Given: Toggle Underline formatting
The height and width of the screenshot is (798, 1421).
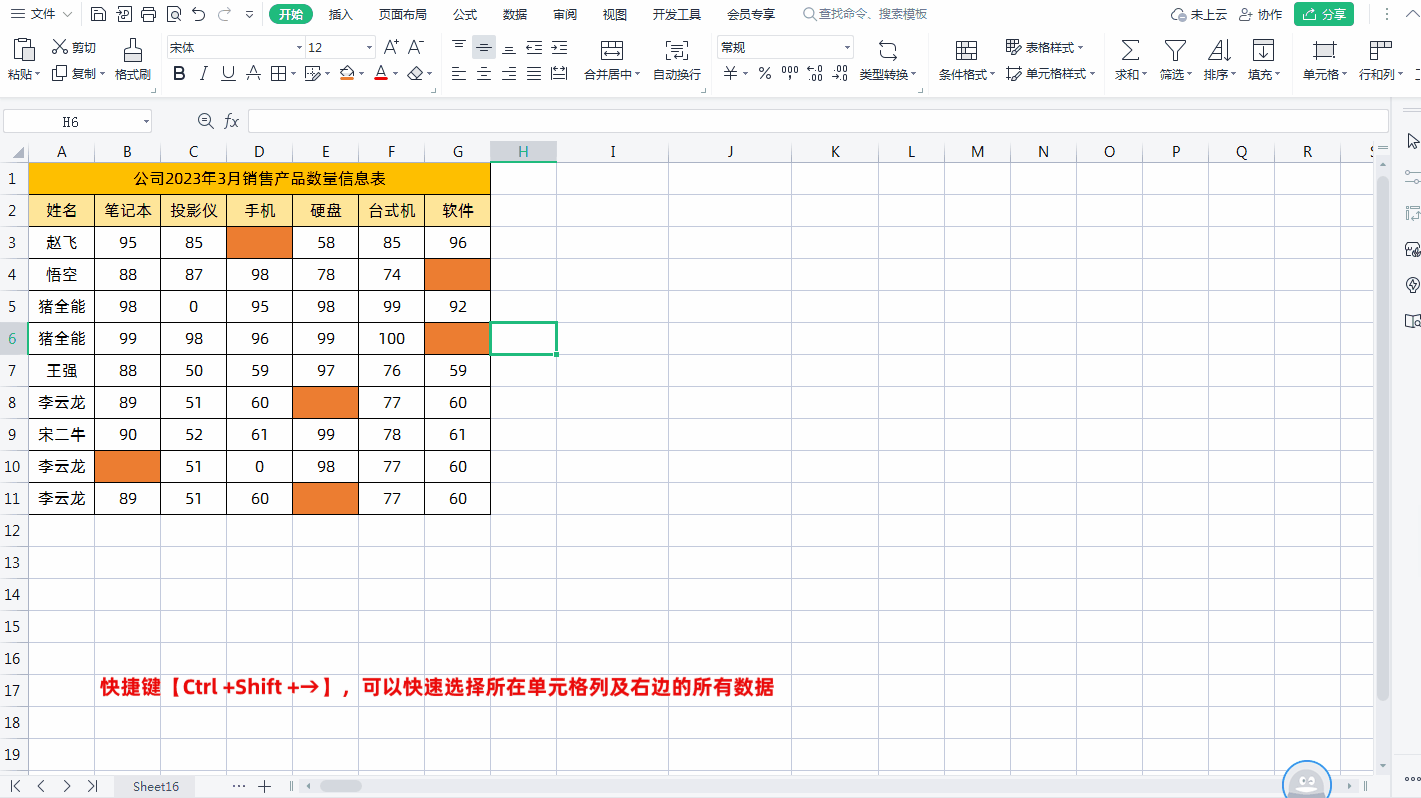Looking at the screenshot, I should pos(228,73).
